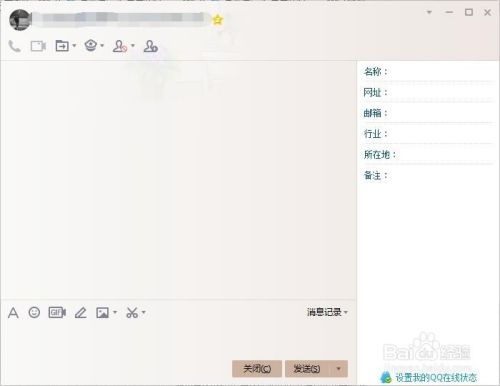Click the add contact person icon
500x386 pixels.
(151, 46)
